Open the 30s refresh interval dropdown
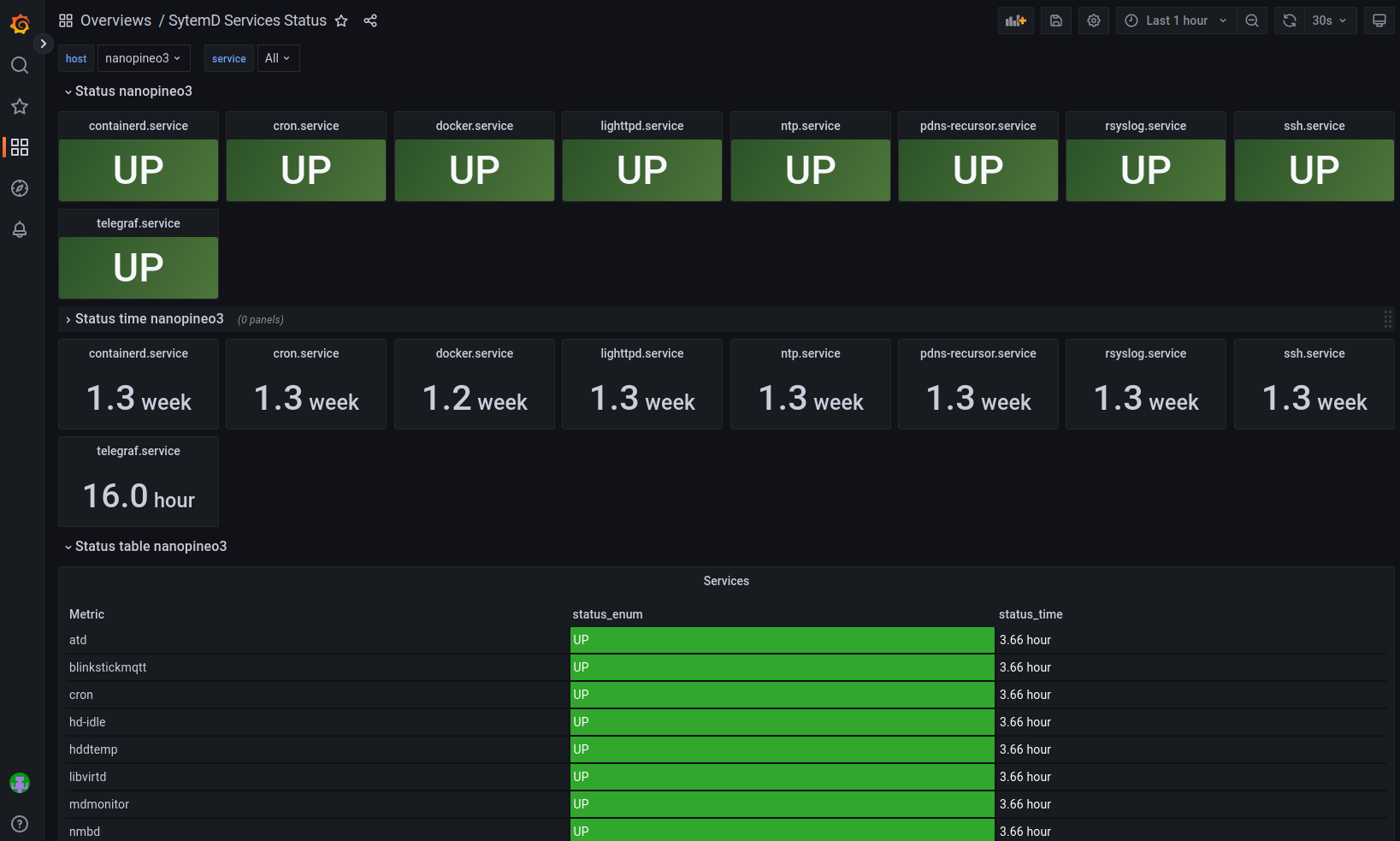 tap(1330, 21)
